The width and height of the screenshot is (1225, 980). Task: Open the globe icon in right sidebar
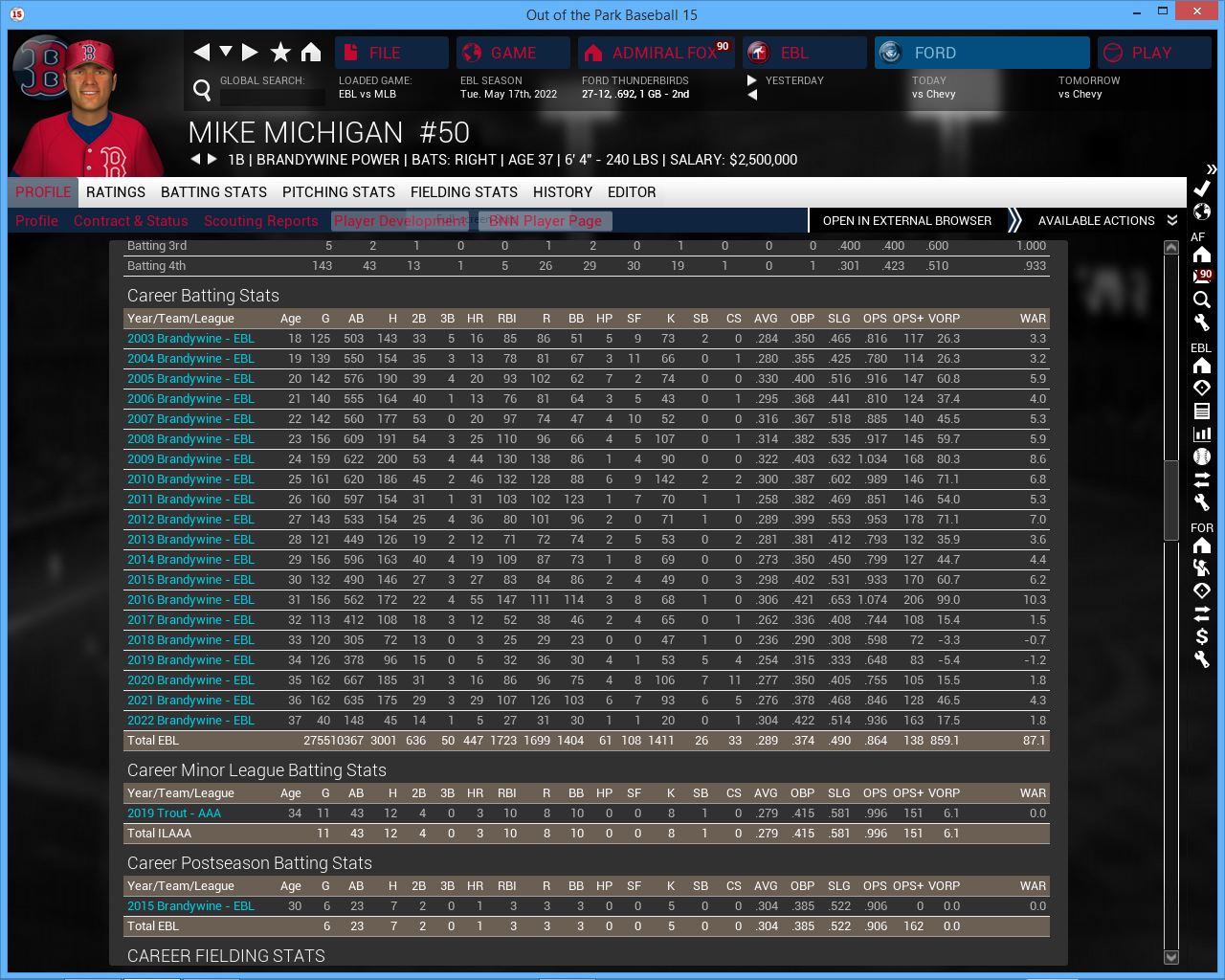(1202, 212)
